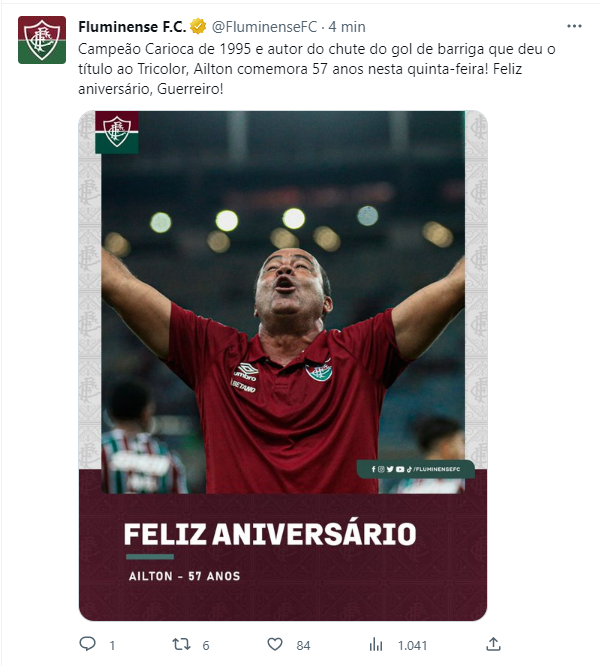Open Fluminense profile avatar crest
This screenshot has width=600, height=666.
pyautogui.click(x=42, y=40)
